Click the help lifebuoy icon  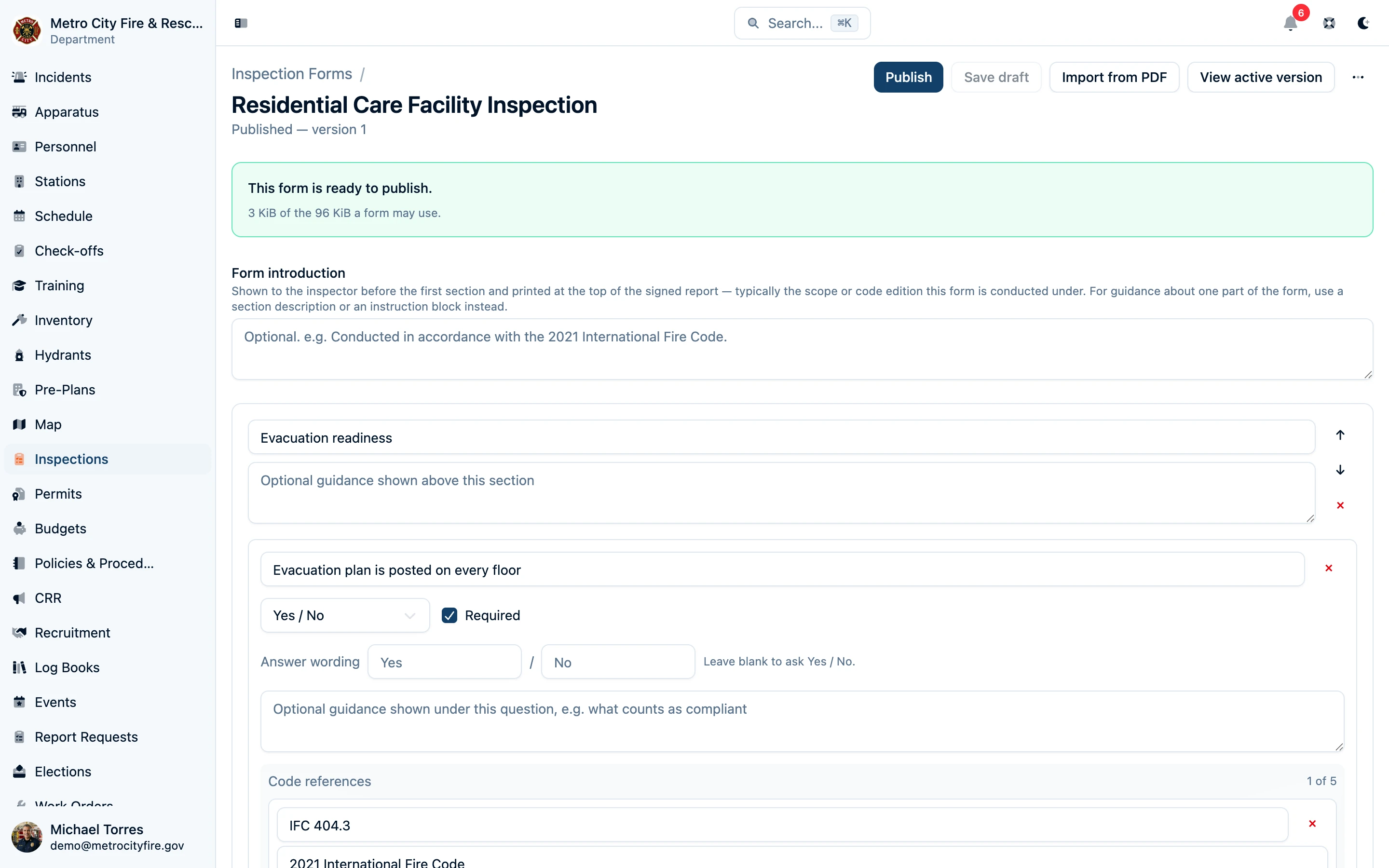[x=1329, y=23]
